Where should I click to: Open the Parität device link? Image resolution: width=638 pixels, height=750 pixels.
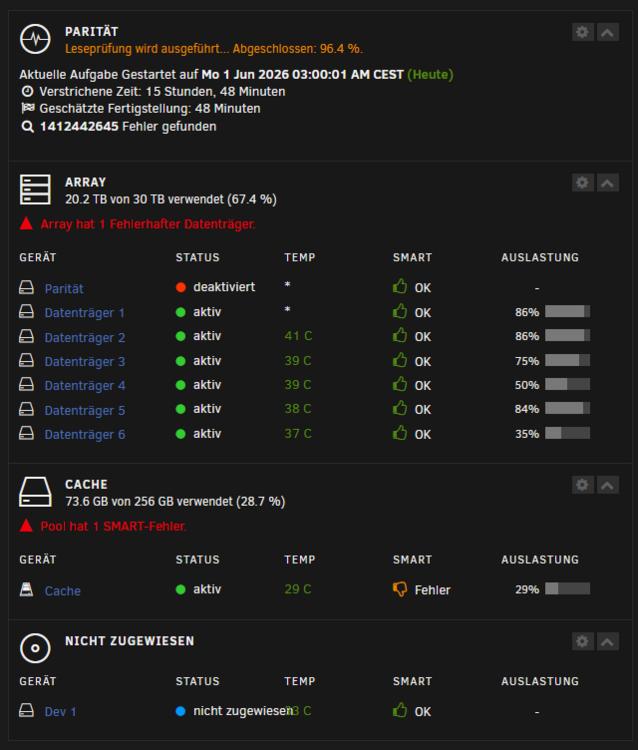pyautogui.click(x=64, y=288)
